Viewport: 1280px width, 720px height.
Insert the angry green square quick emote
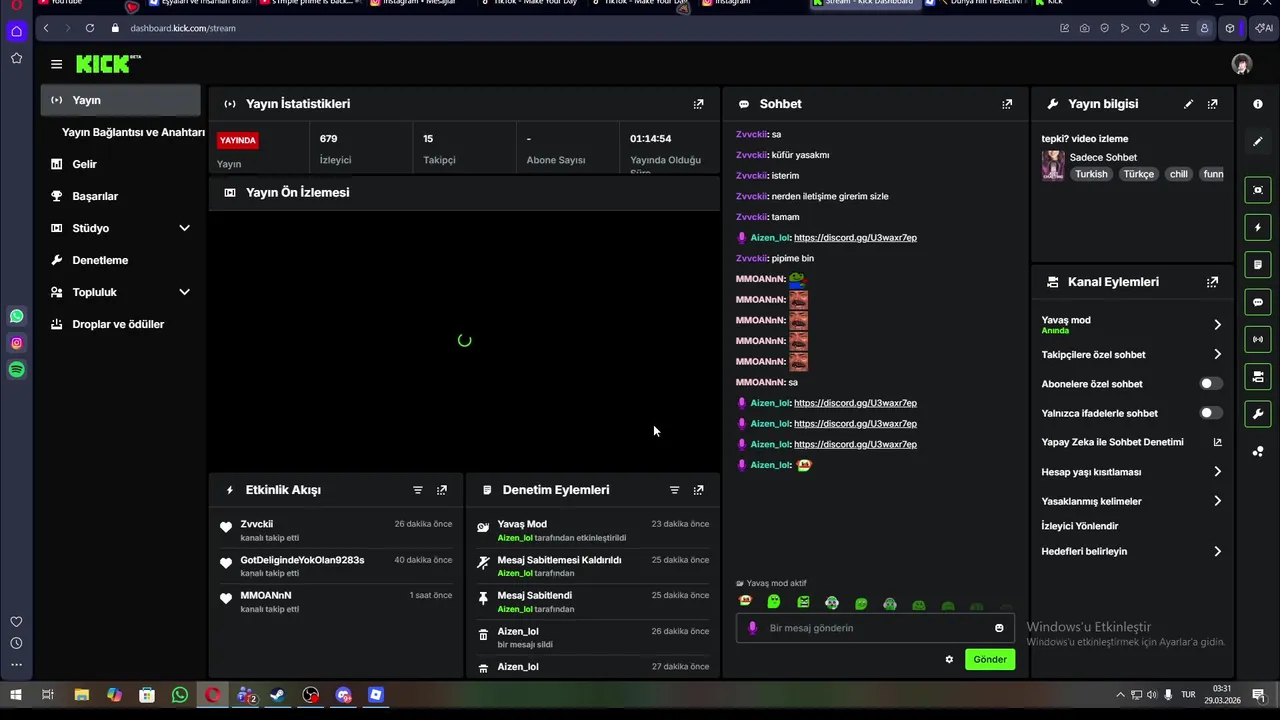coord(803,602)
